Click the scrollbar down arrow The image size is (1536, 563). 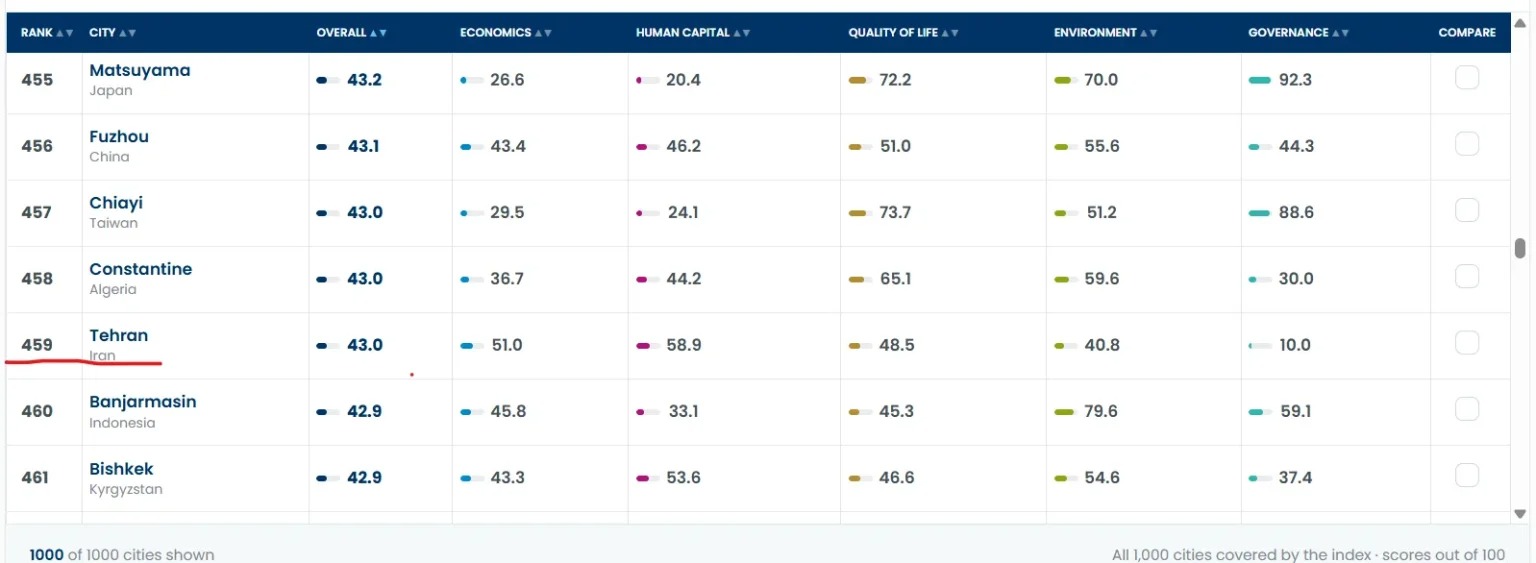coord(1520,514)
